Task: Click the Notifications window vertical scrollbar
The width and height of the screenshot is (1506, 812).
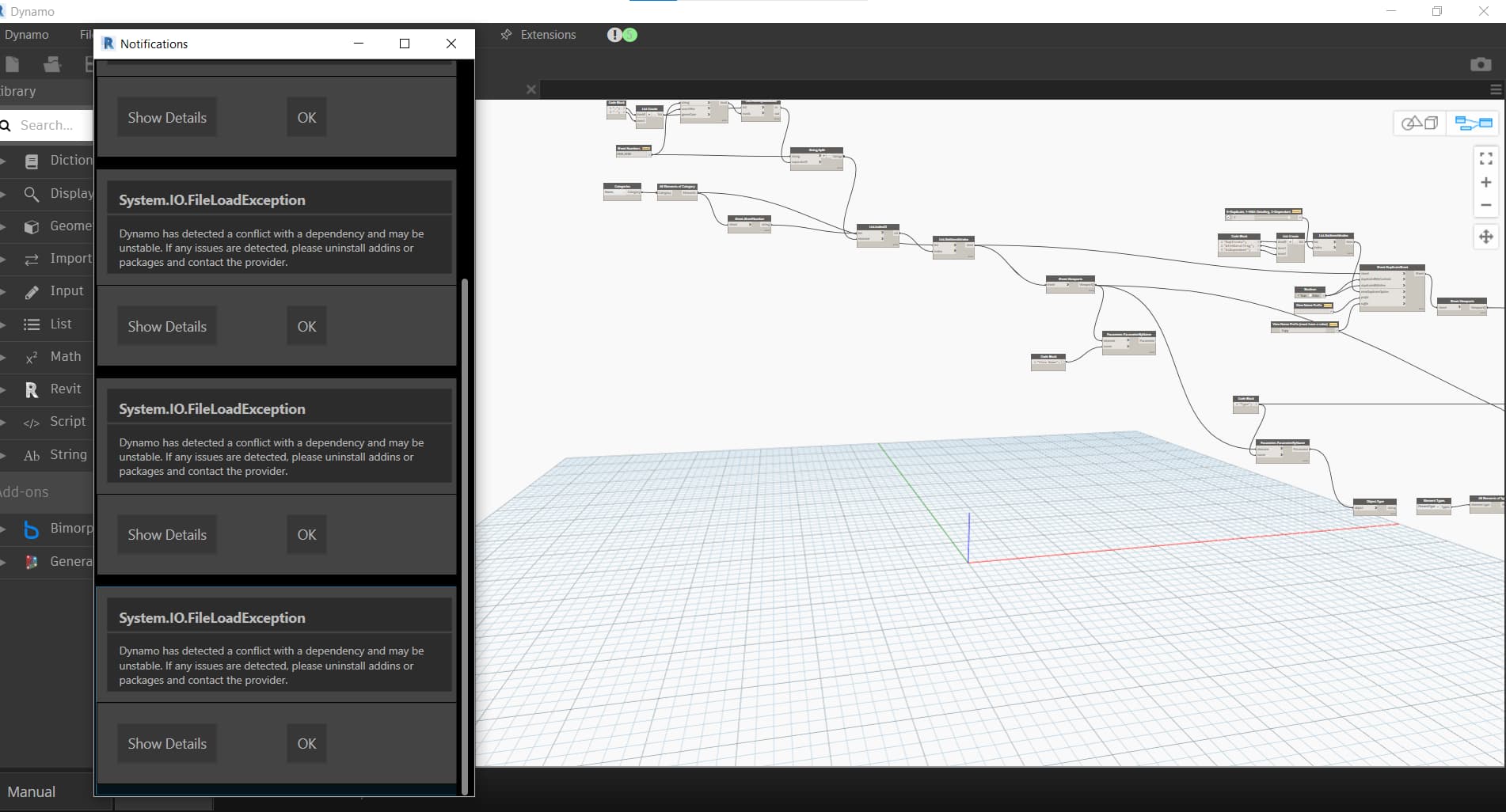Action: pyautogui.click(x=465, y=536)
